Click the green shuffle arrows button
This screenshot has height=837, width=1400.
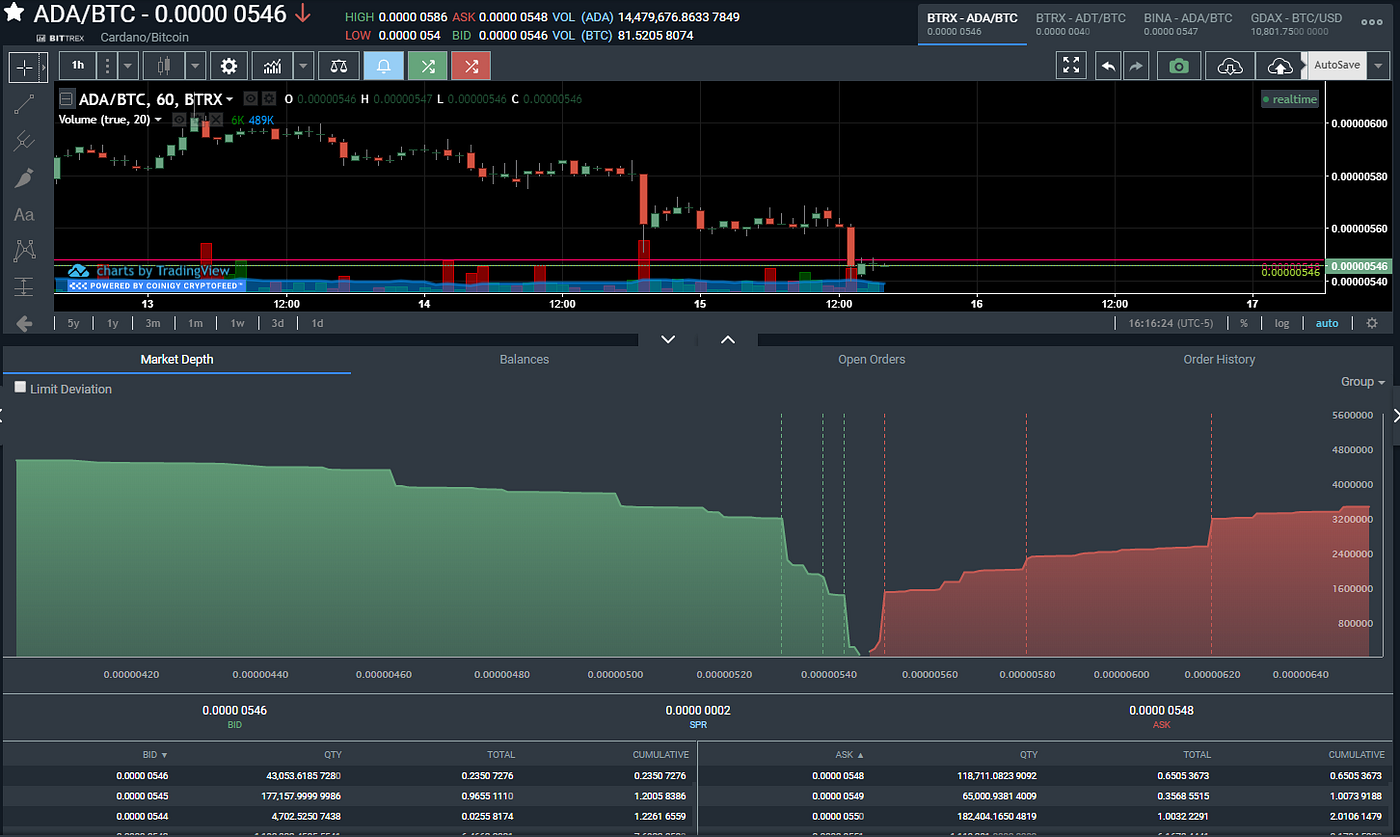click(x=428, y=66)
